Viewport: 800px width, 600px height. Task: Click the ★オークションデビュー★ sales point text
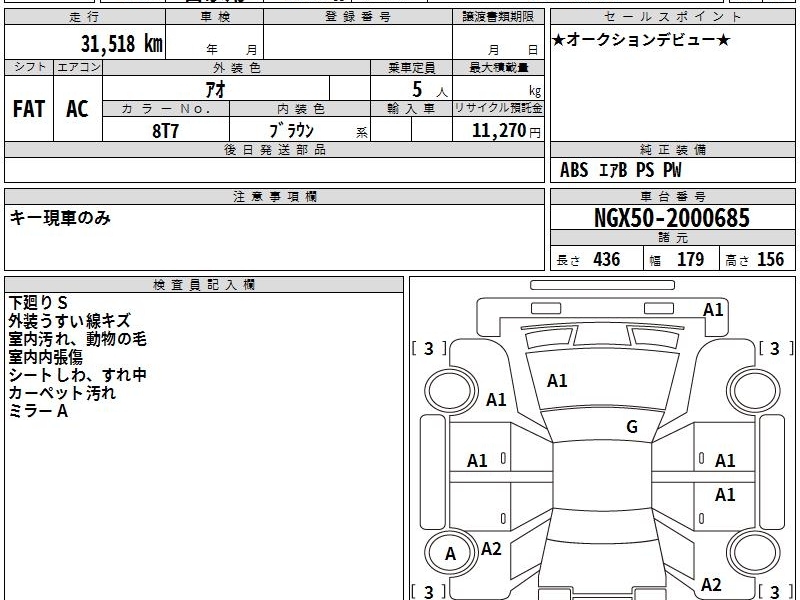(x=641, y=40)
